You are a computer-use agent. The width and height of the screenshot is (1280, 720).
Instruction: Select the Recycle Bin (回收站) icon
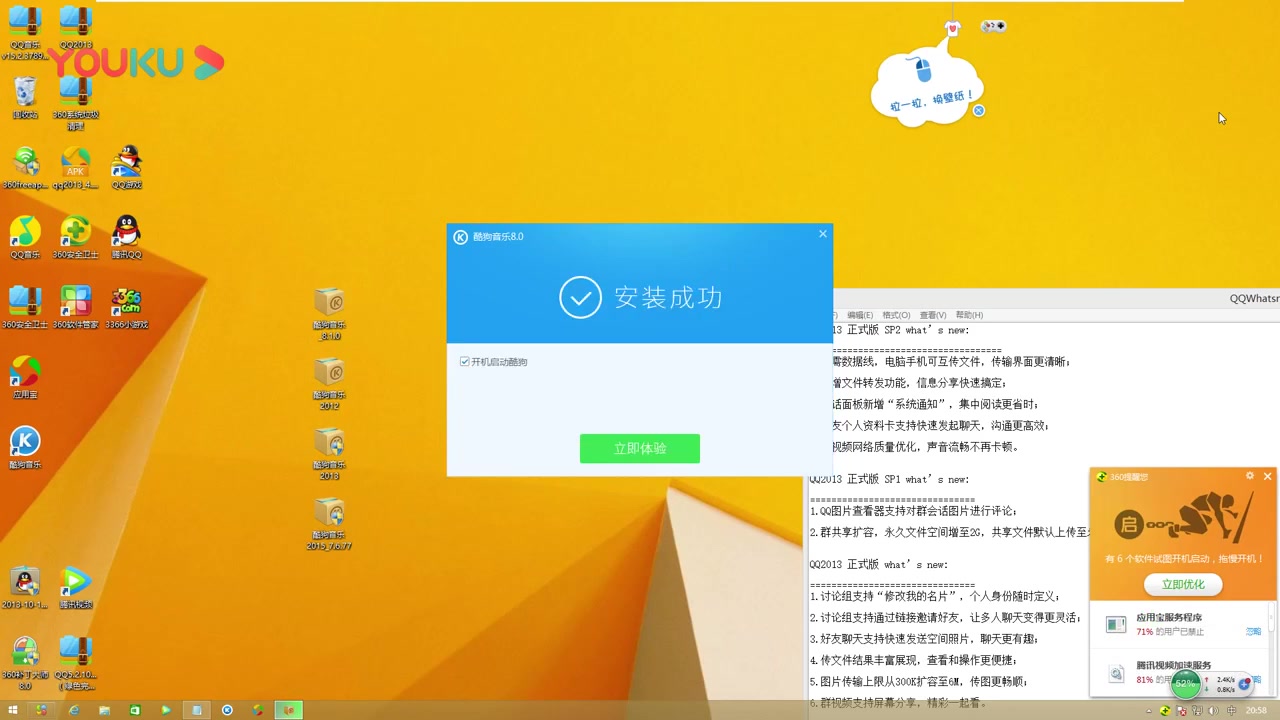pos(25,97)
